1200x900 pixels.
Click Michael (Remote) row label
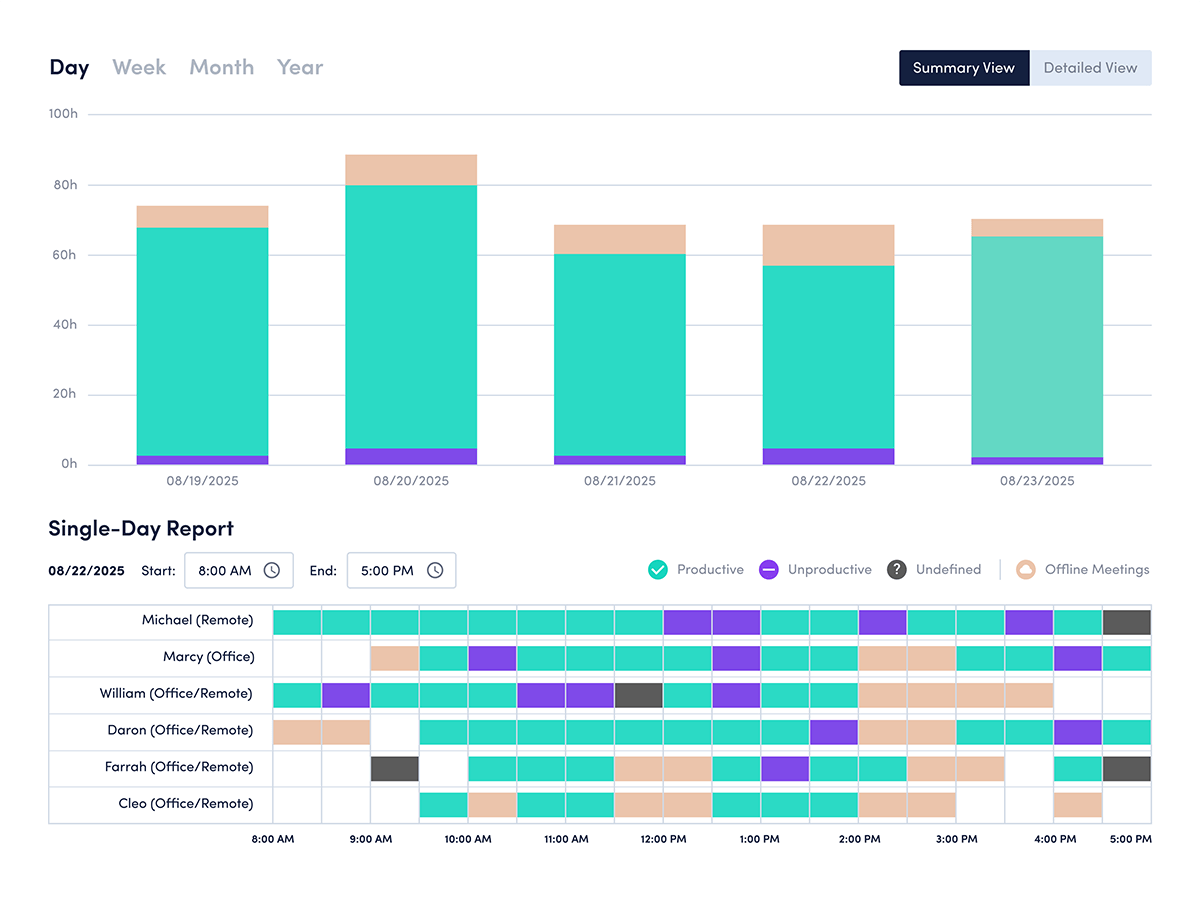[x=197, y=620]
